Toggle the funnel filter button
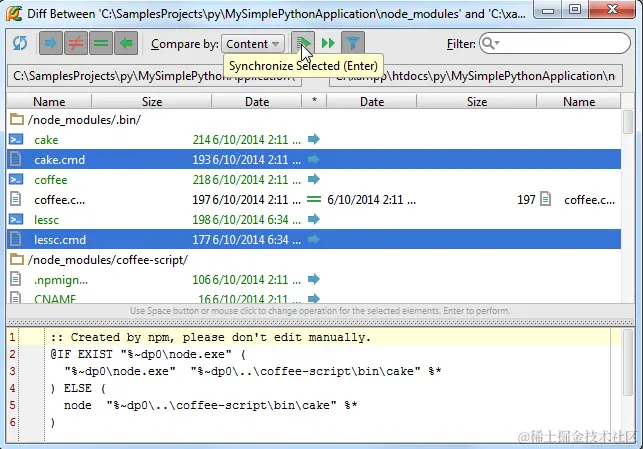The image size is (643, 449). coord(353,43)
